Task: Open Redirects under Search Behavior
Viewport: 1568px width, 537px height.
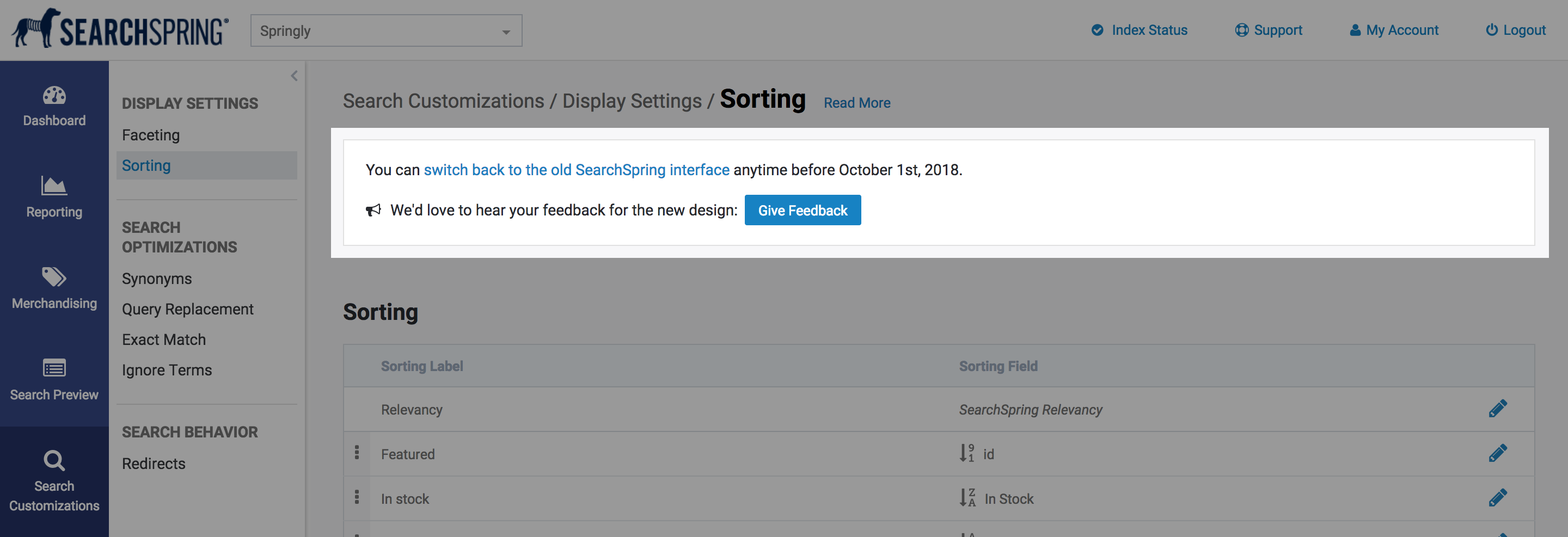Action: 154,464
